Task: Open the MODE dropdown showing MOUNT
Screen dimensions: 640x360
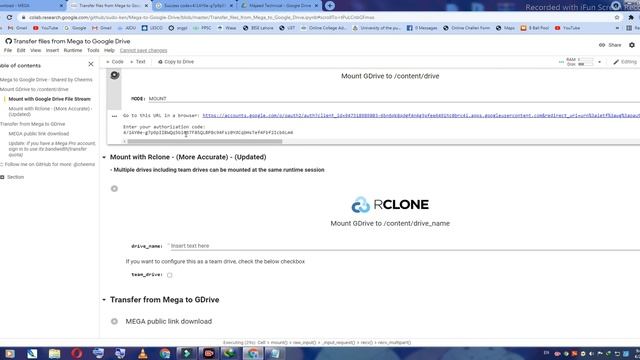Action: (x=393, y=99)
